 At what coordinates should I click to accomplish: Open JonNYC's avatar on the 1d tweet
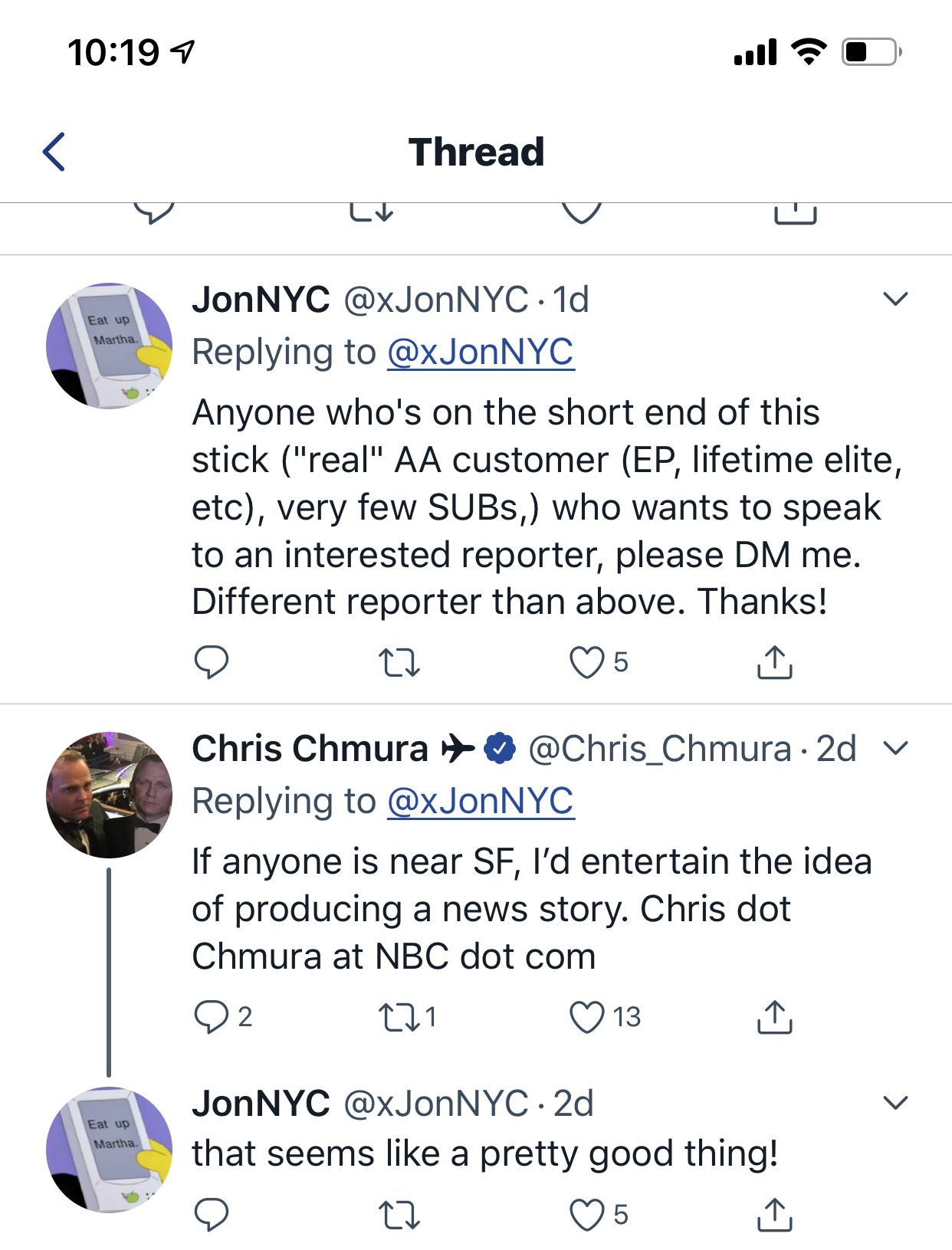pyautogui.click(x=110, y=346)
